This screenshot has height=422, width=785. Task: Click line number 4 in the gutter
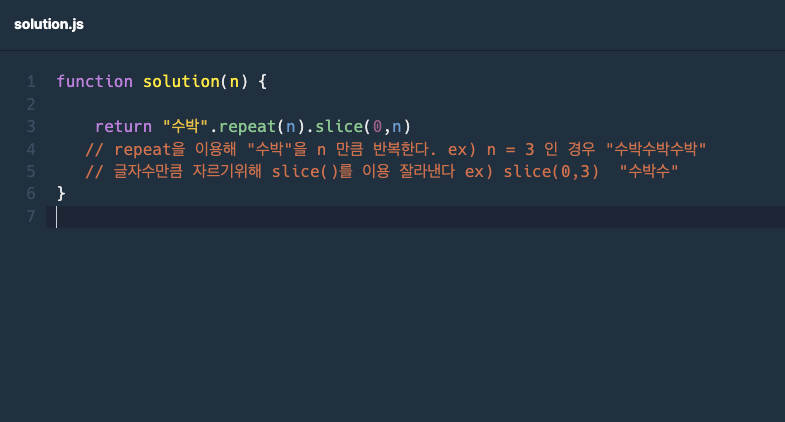(x=31, y=149)
